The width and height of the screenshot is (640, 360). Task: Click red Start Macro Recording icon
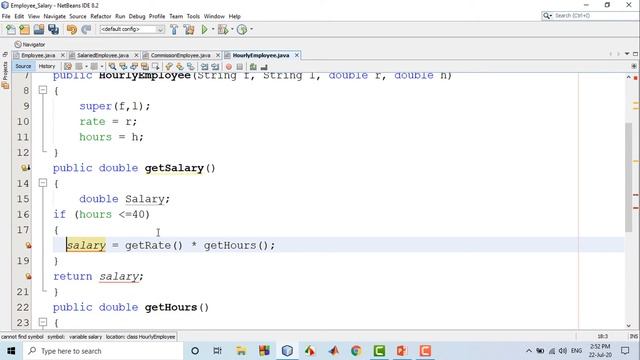pos(229,67)
